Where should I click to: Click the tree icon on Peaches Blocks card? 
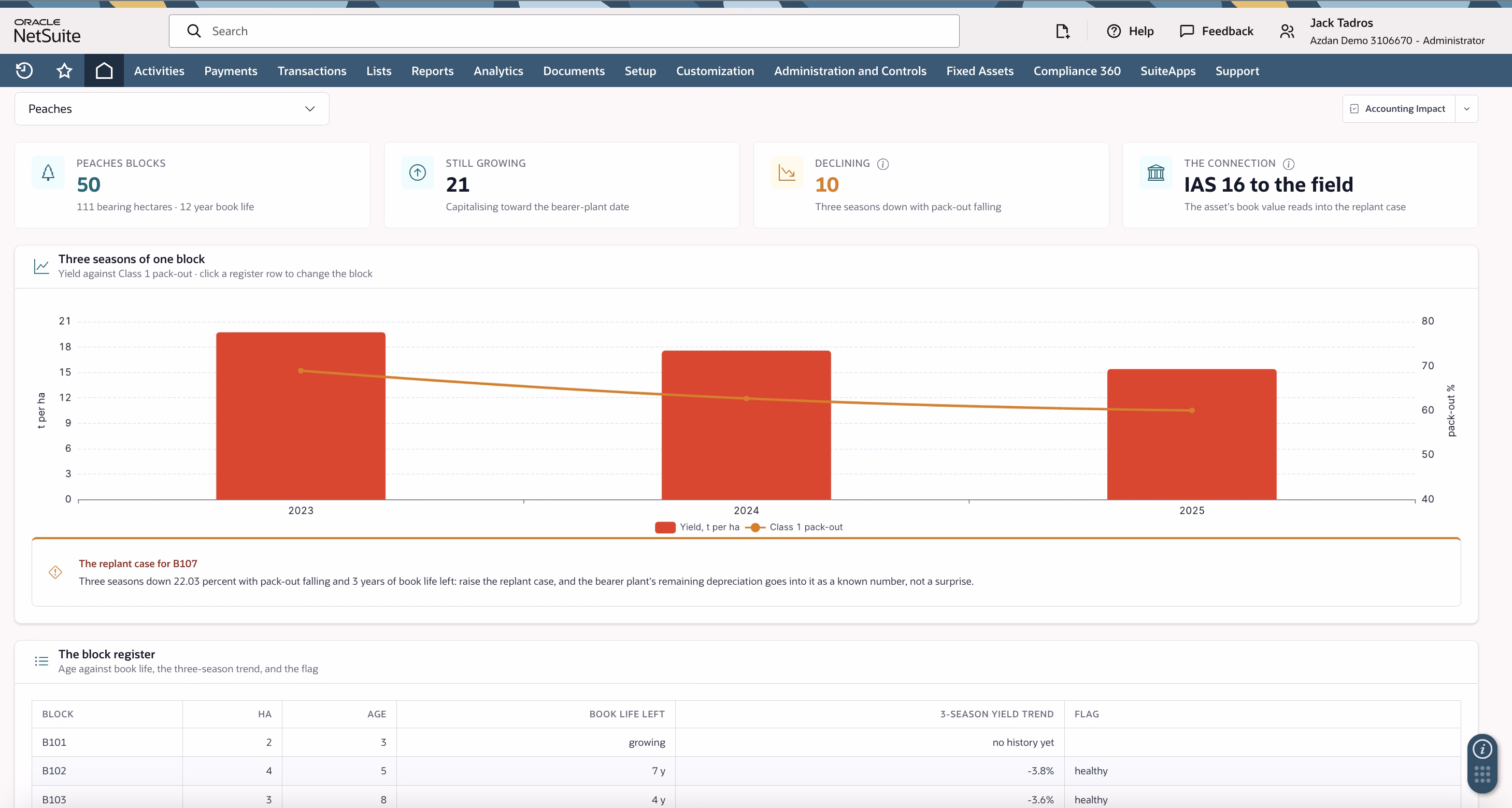point(48,172)
